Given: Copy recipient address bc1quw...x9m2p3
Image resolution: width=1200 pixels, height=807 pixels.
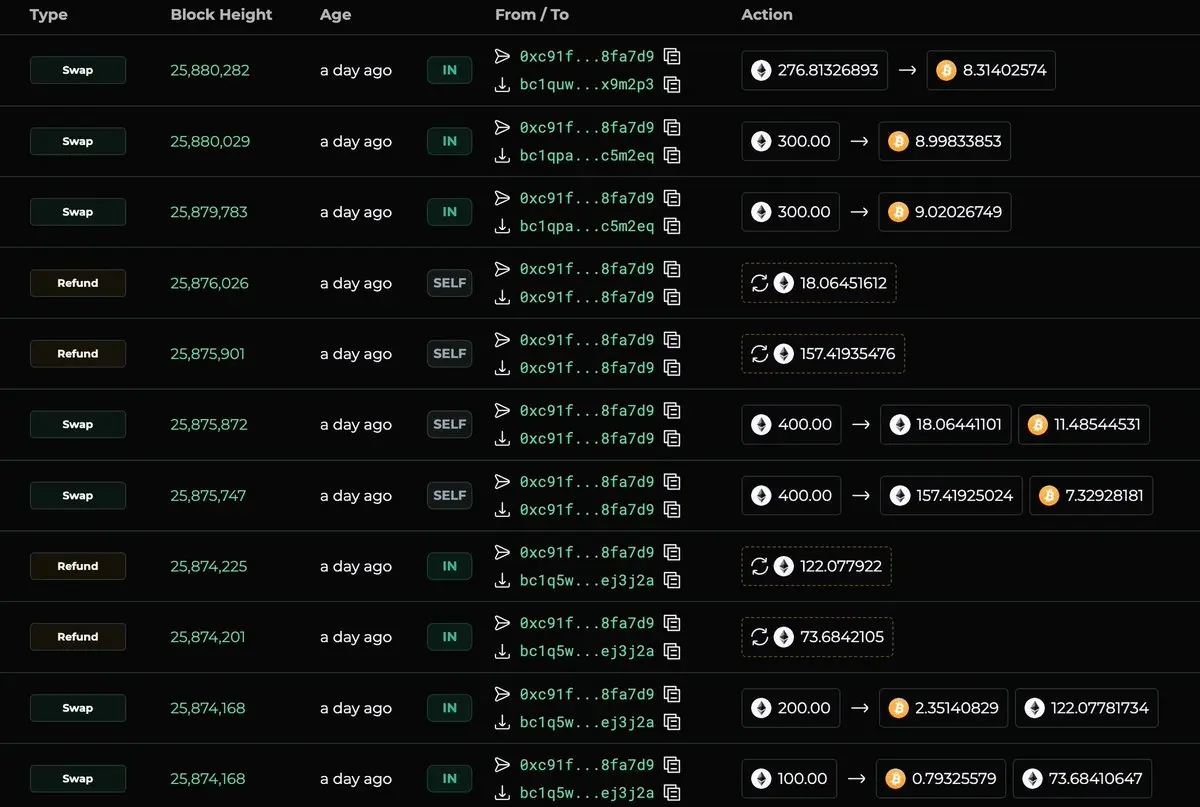Looking at the screenshot, I should 672,85.
